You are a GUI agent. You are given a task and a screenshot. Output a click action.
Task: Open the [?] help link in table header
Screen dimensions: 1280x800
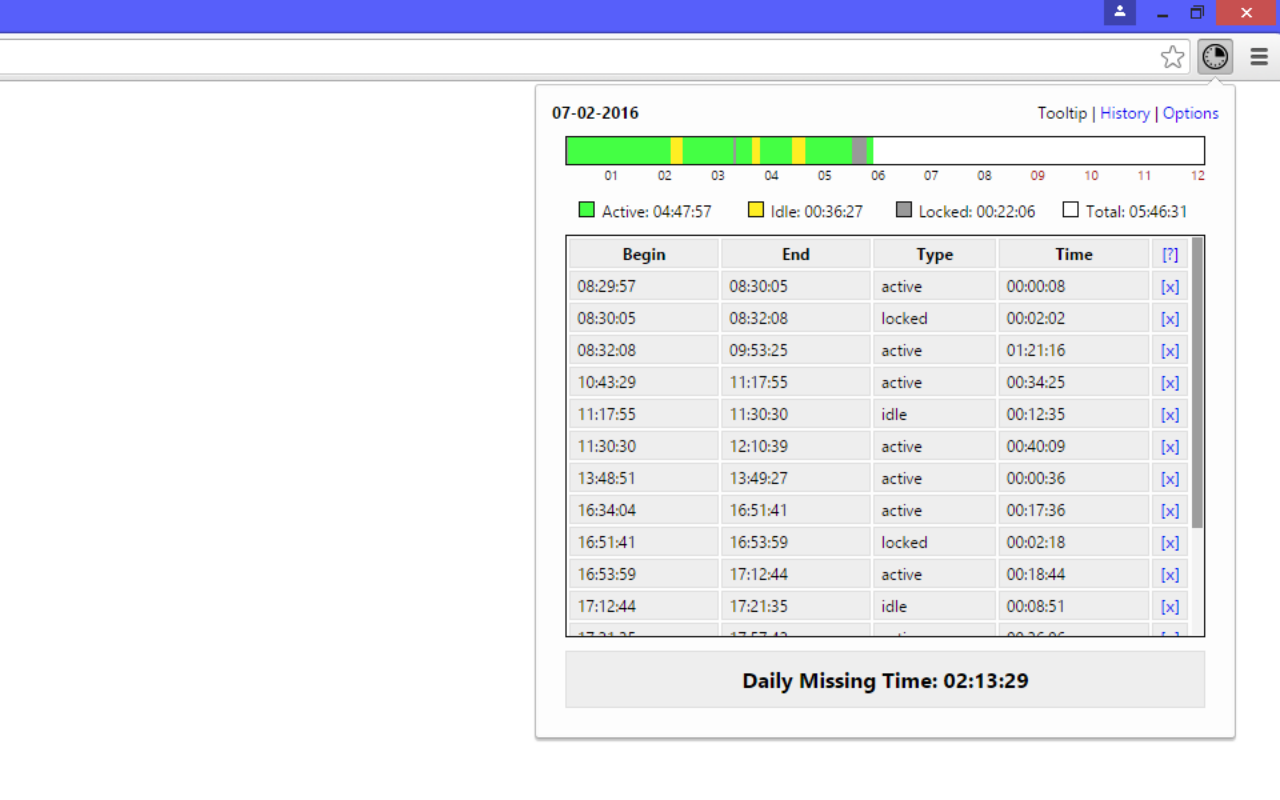1170,254
